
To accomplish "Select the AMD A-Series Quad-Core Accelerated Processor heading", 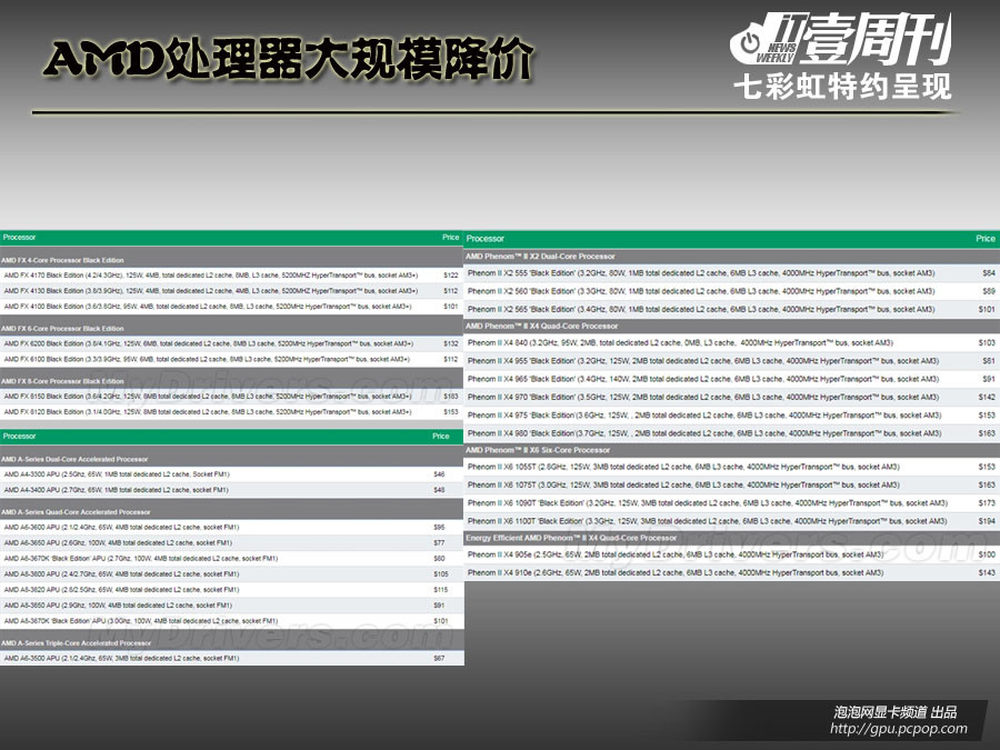I will coord(232,512).
